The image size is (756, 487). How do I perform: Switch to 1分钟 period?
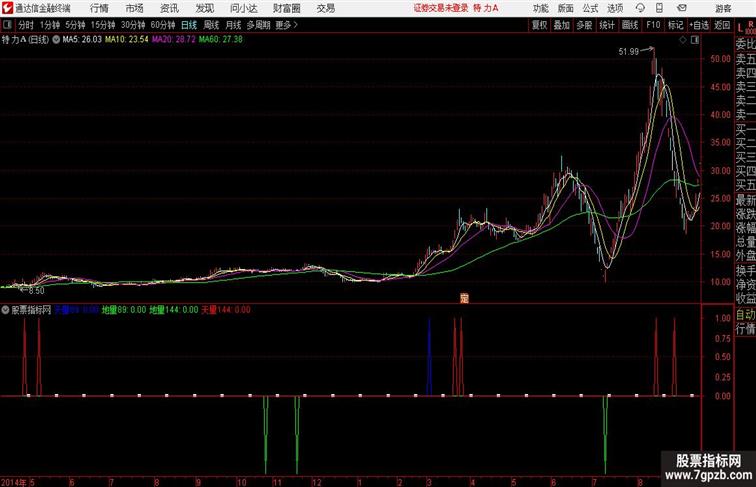click(x=50, y=25)
